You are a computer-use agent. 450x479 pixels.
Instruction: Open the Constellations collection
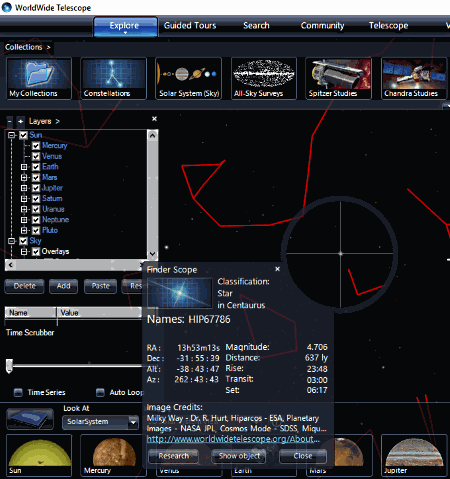tap(113, 79)
